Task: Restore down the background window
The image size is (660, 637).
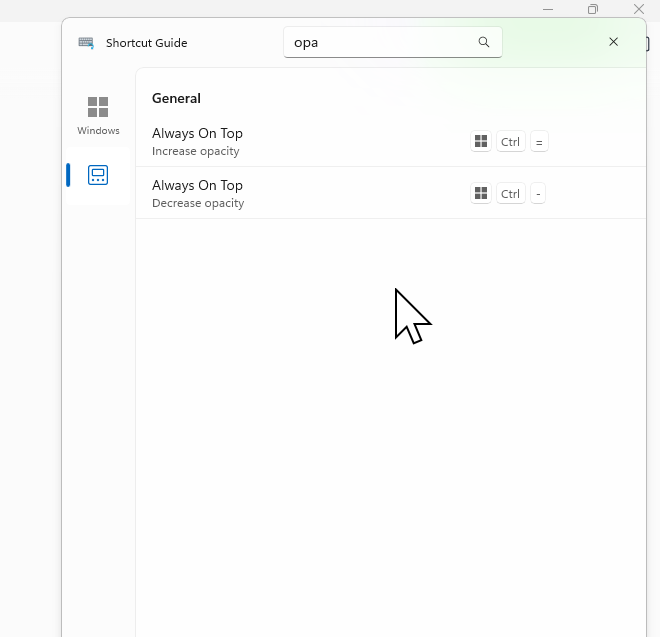Action: click(593, 9)
